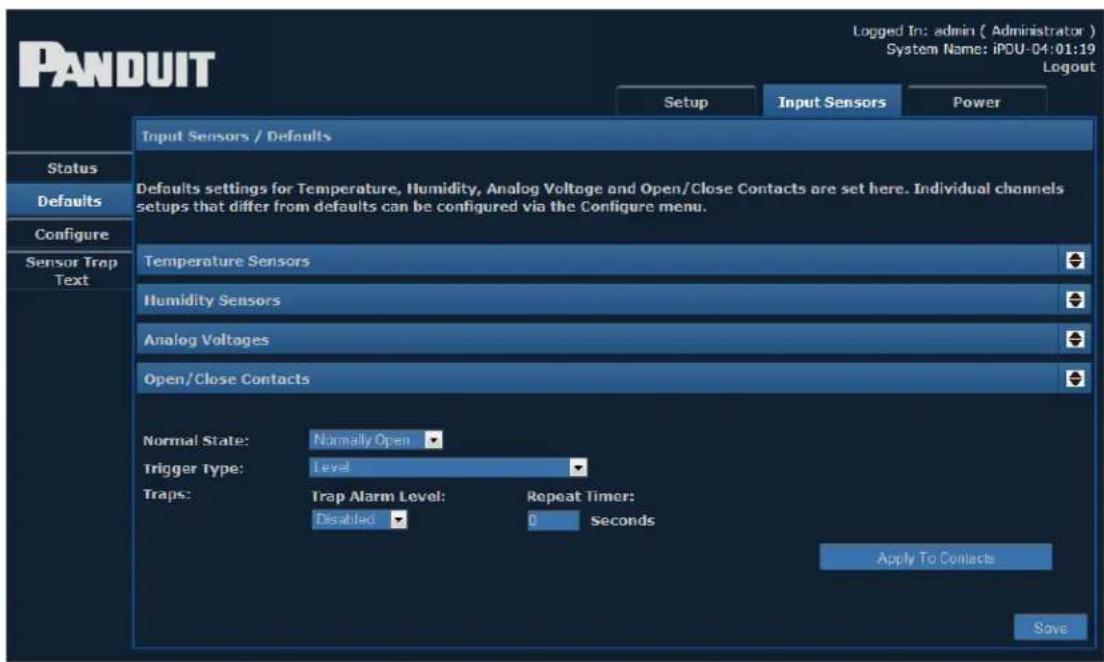Click the Logged In admin text
1104x662 pixels.
pos(974,31)
